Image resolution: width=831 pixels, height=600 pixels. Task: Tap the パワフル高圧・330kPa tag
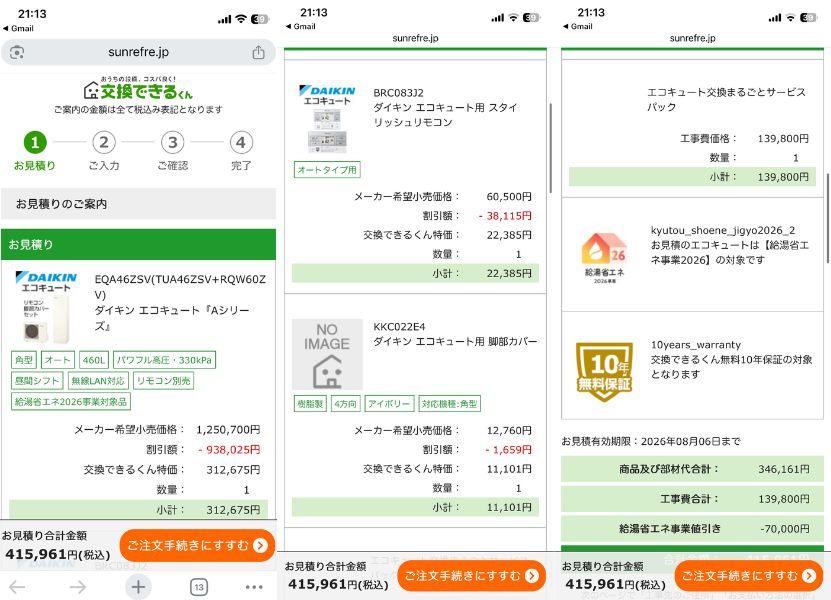coord(164,360)
